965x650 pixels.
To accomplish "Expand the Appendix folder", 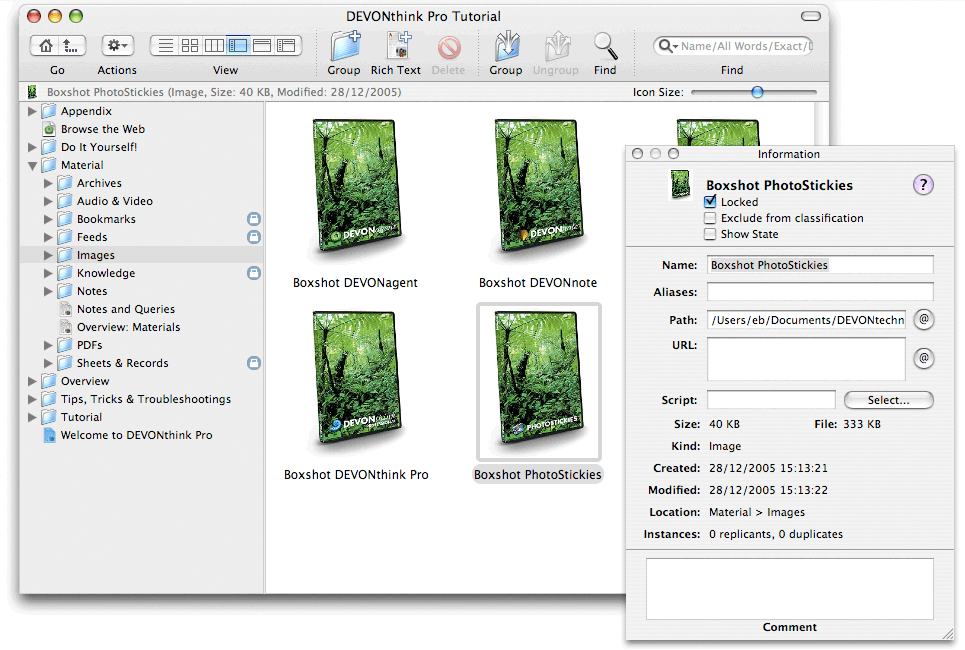I will pyautogui.click(x=33, y=111).
